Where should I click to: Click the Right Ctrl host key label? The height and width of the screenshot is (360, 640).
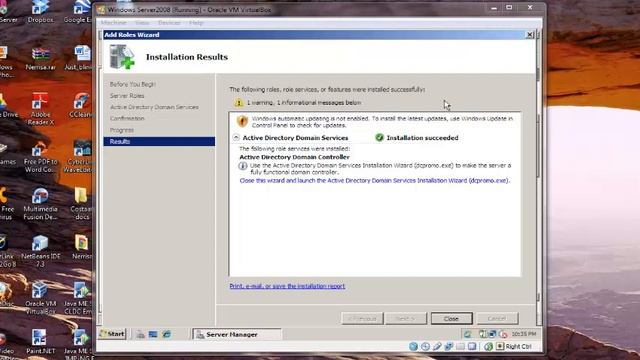pos(518,347)
